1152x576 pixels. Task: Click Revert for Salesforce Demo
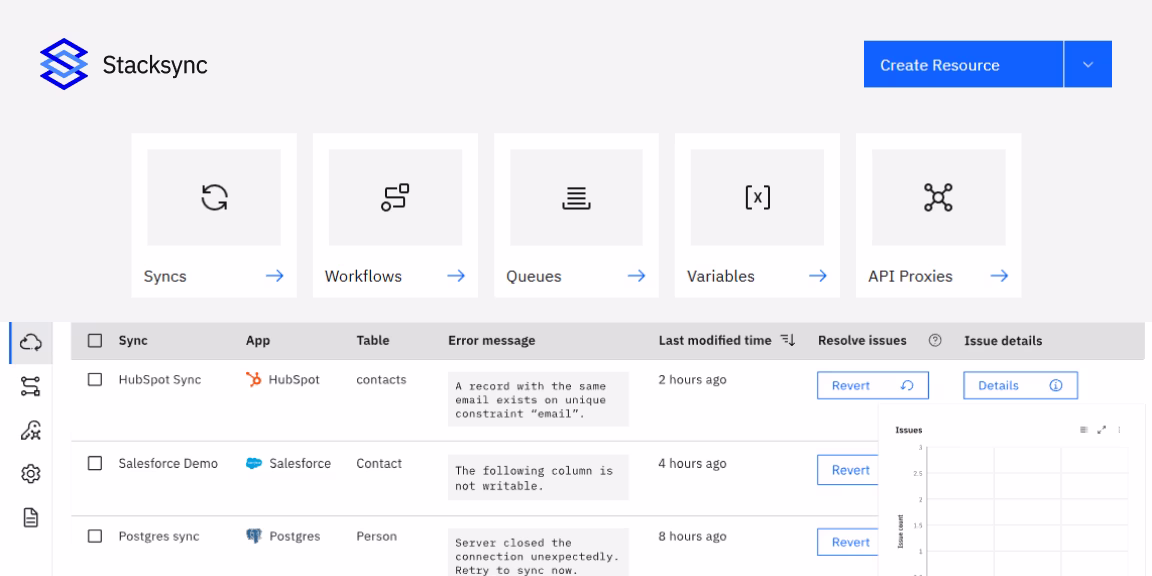(849, 470)
